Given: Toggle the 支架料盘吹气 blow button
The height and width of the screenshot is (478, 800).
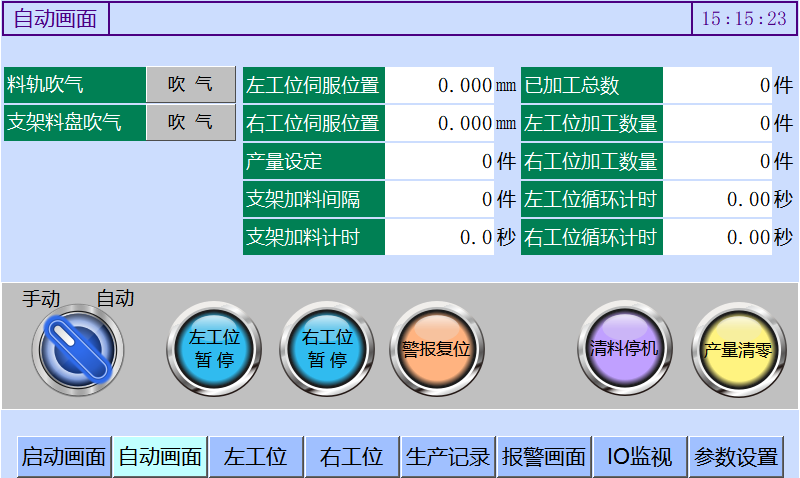Looking at the screenshot, I should point(190,122).
